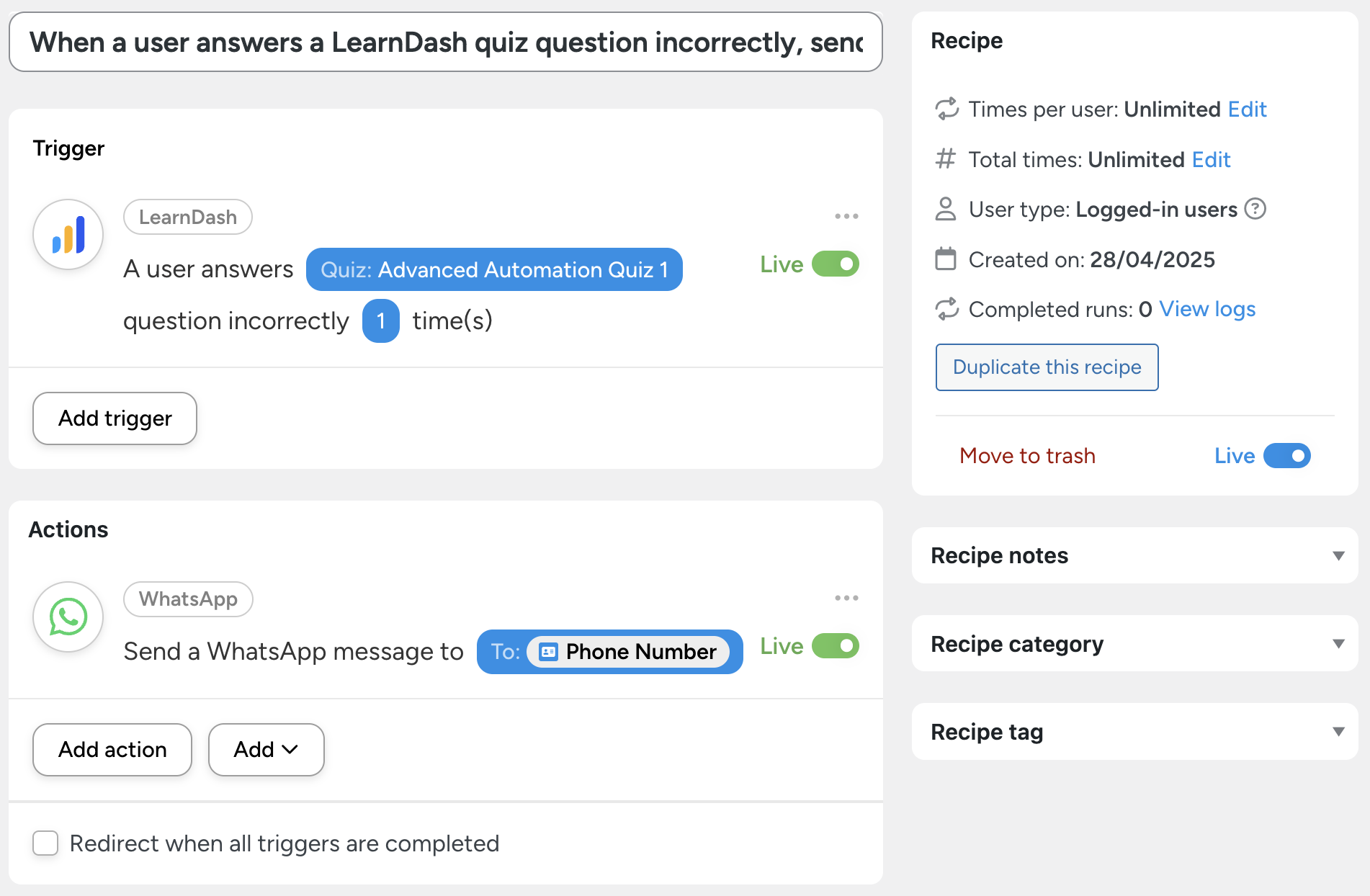Image resolution: width=1370 pixels, height=896 pixels.
Task: Check Redirect when all triggers are completed
Action: [x=45, y=843]
